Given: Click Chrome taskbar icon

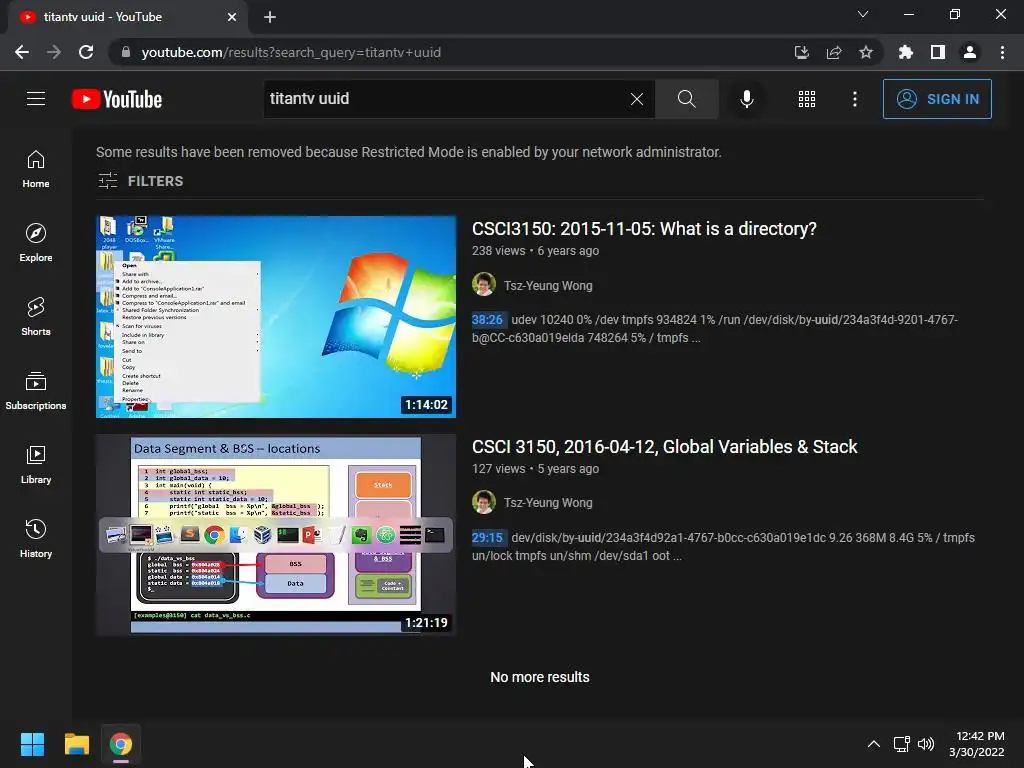Looking at the screenshot, I should coord(121,744).
